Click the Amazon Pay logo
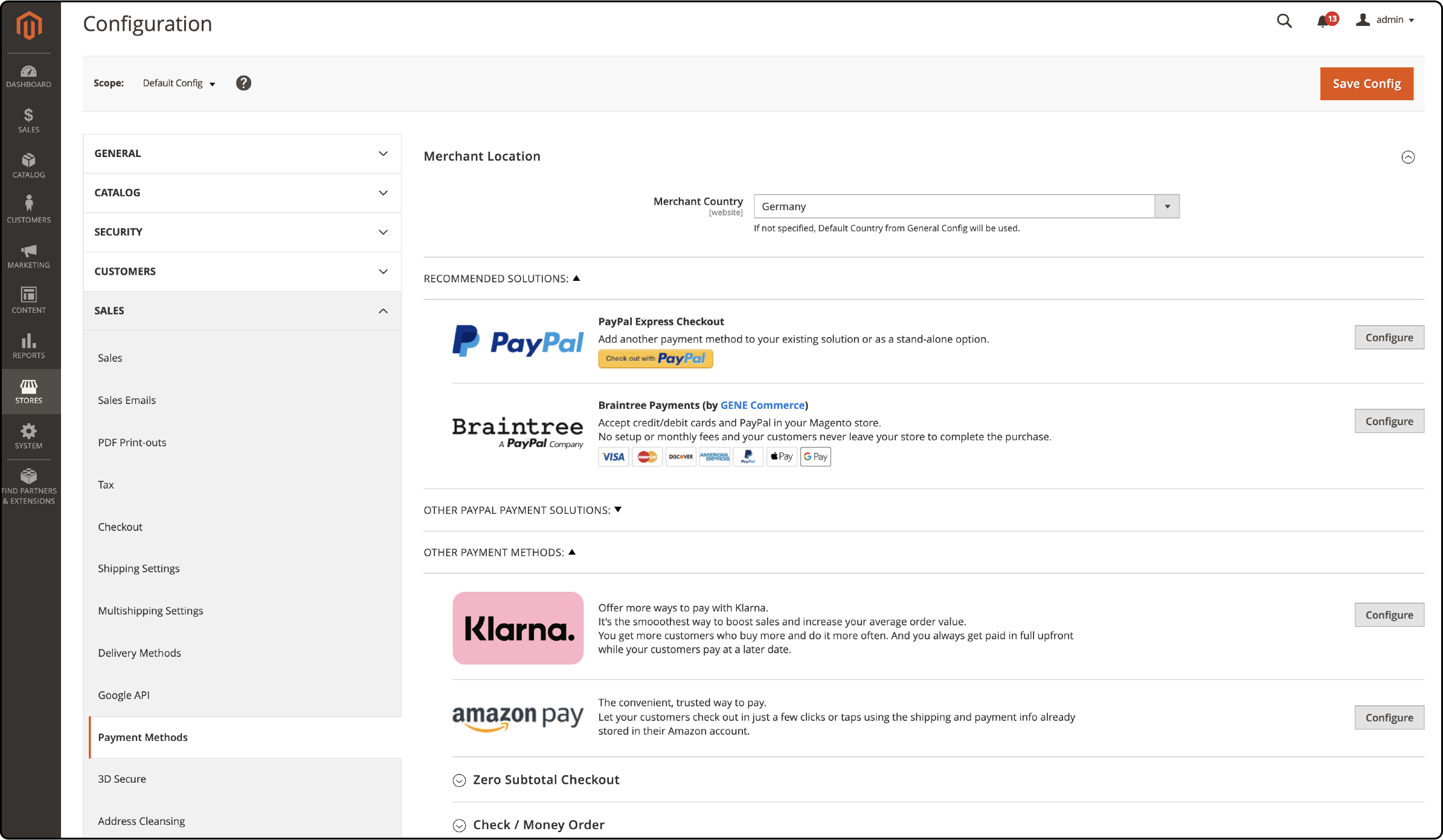 point(518,718)
